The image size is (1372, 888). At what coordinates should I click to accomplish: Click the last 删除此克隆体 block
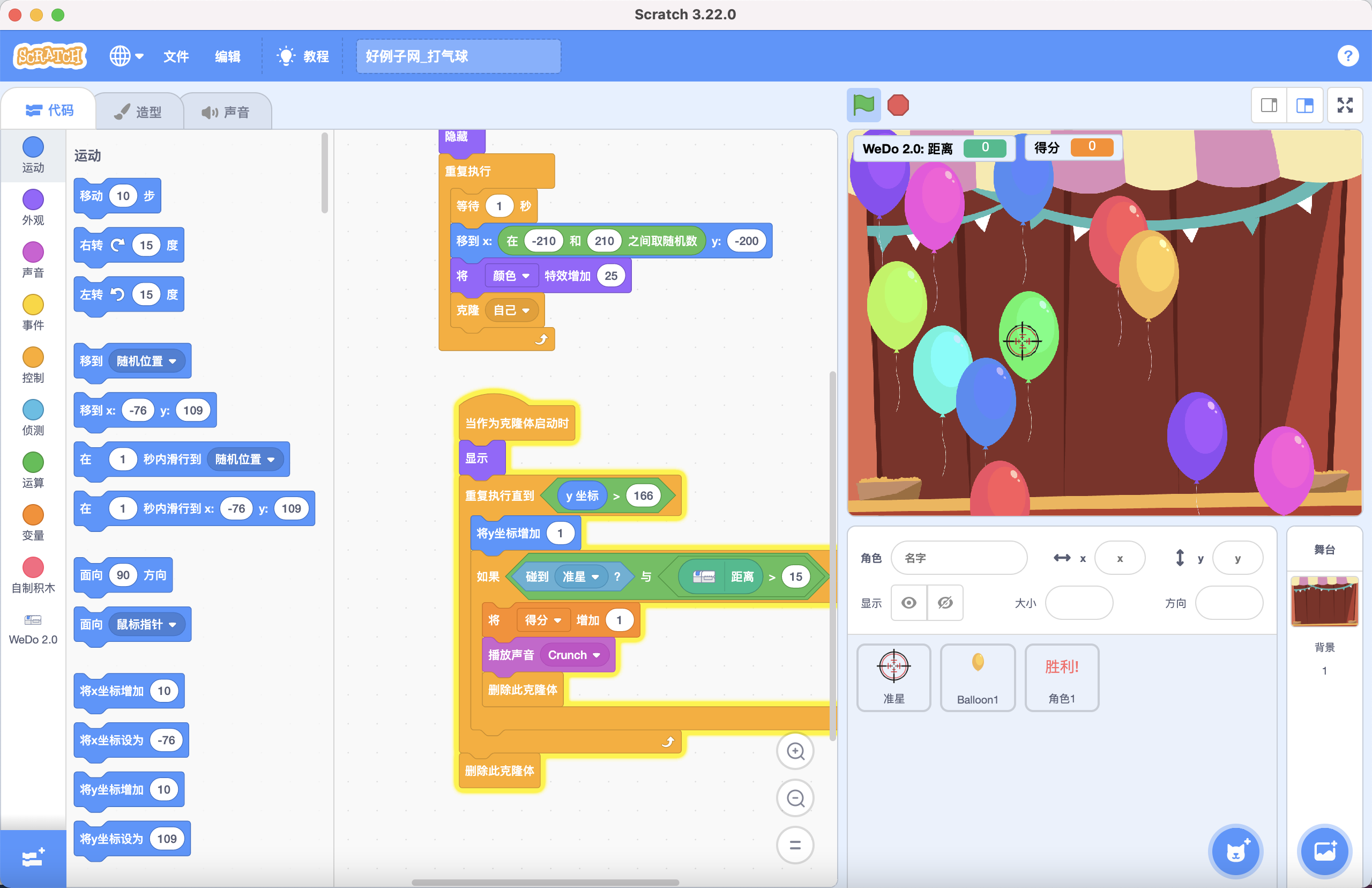499,771
